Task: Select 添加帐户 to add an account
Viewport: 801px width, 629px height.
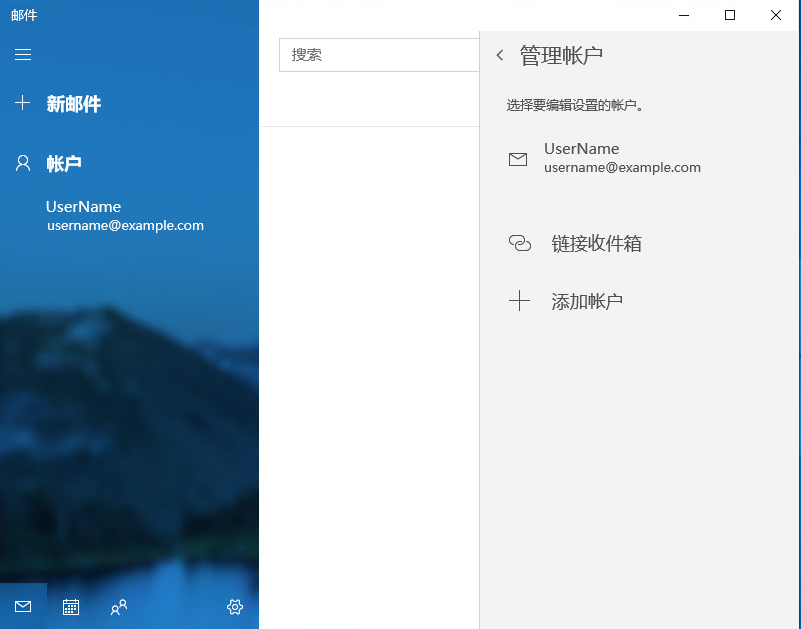Action: coord(587,301)
